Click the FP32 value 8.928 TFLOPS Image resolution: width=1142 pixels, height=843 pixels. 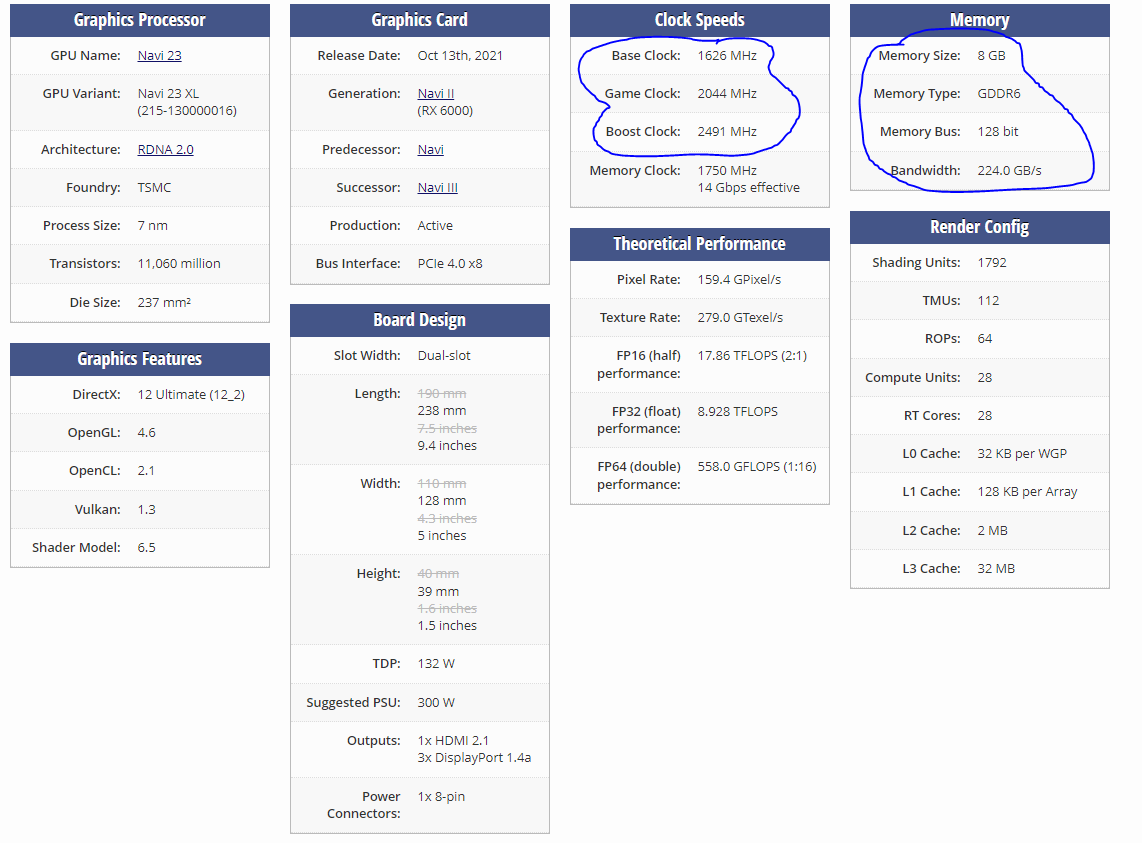click(738, 412)
